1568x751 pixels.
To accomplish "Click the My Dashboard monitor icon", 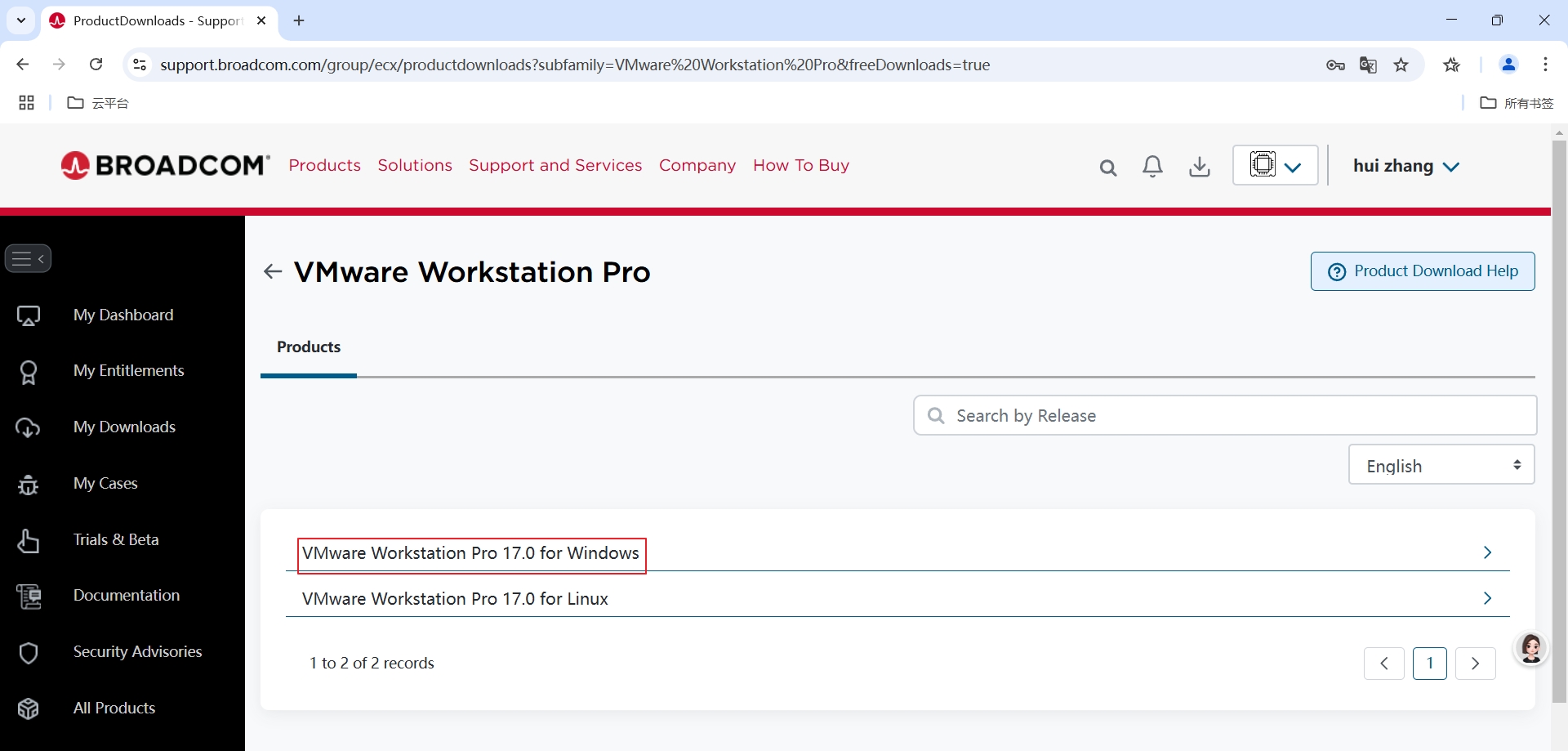I will [x=29, y=315].
